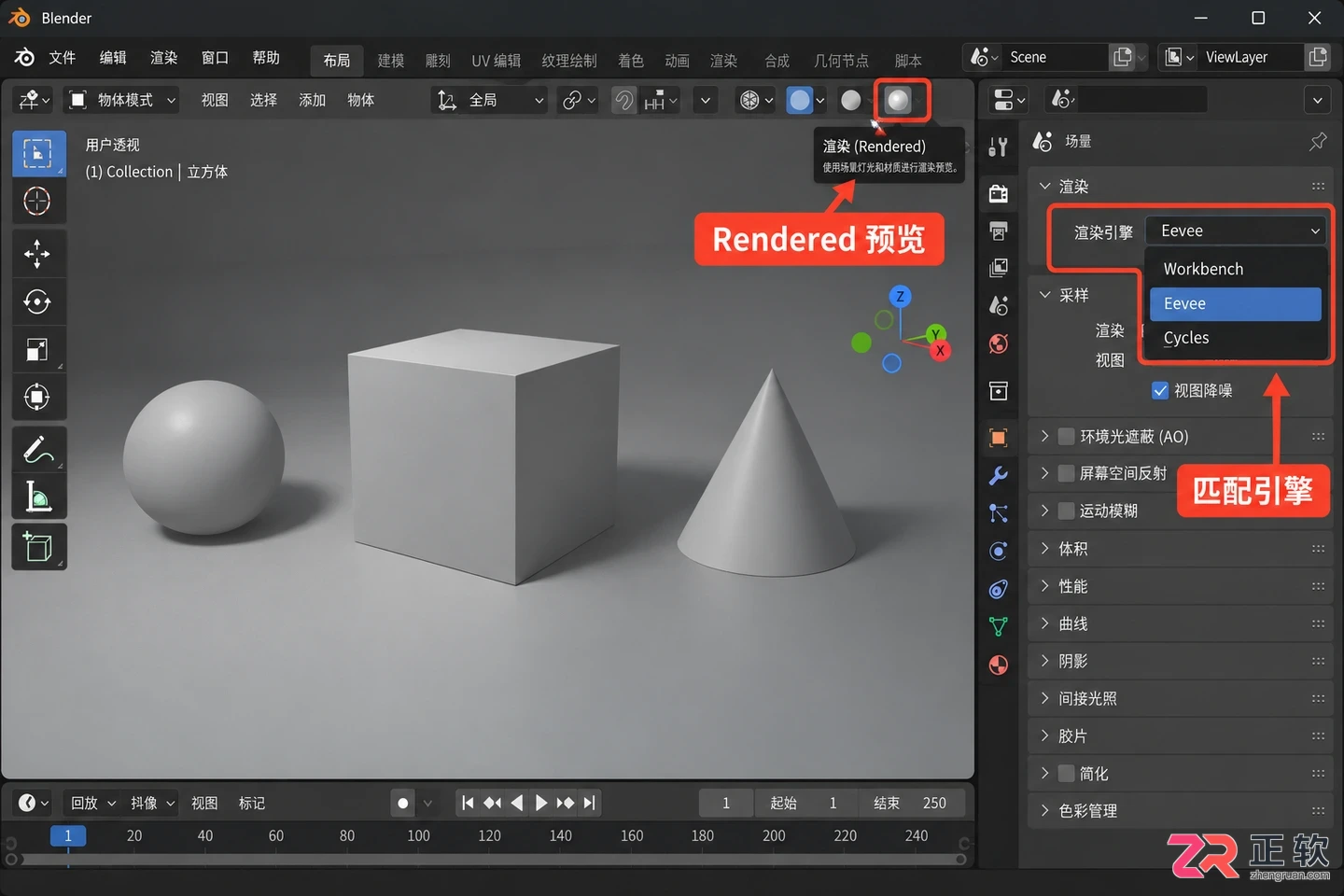Select Workbench in the render engine list
This screenshot has width=1344, height=896.
1236,269
